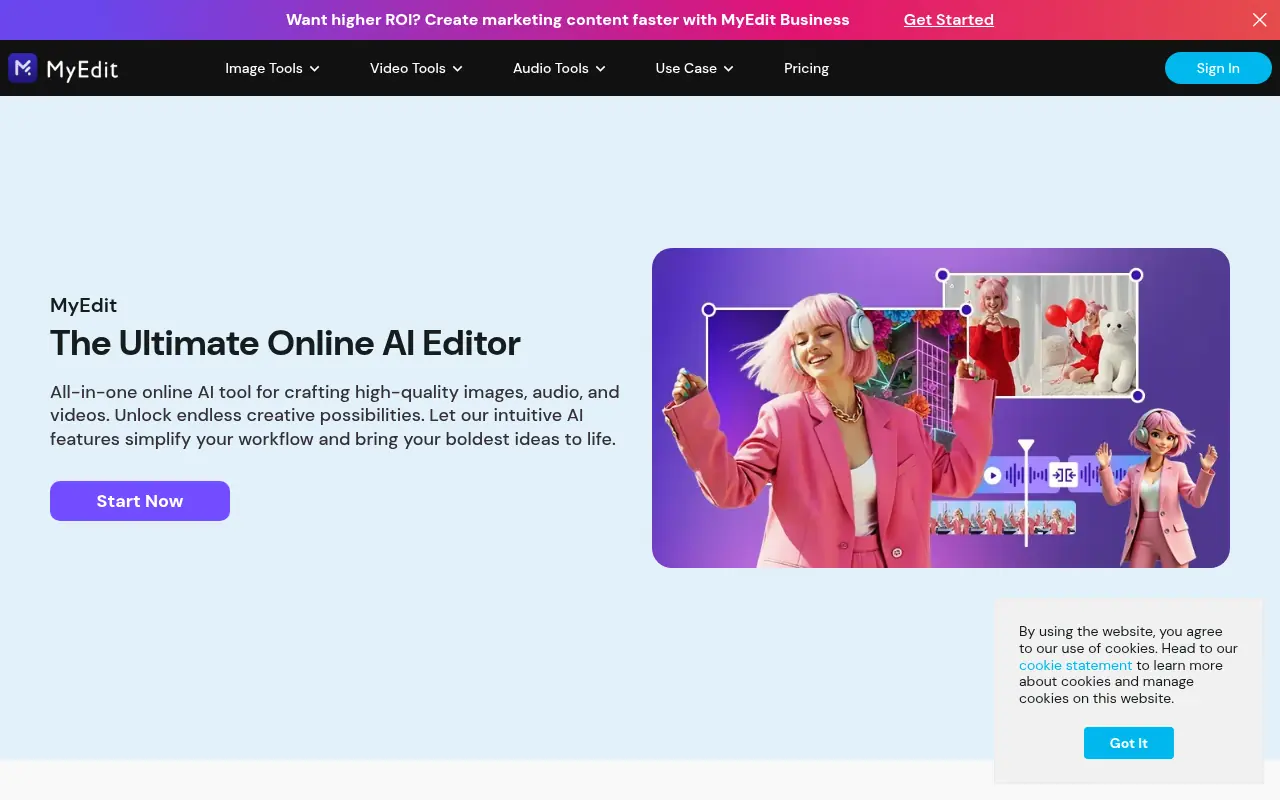This screenshot has height=800, width=1280.
Task: Click the hero illustration of pink-haired woman
Action: [941, 408]
